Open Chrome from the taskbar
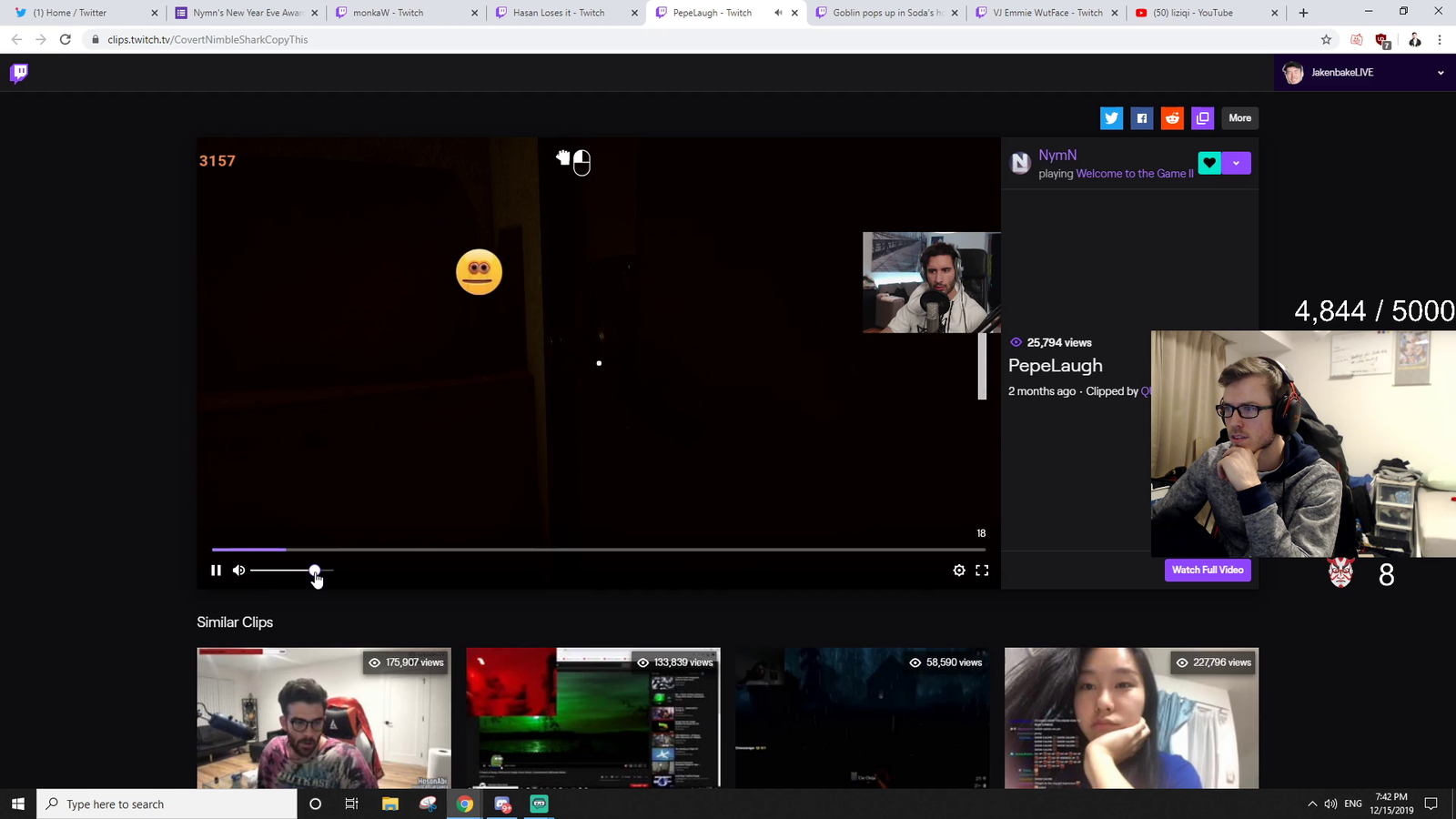This screenshot has width=1456, height=819. [465, 804]
